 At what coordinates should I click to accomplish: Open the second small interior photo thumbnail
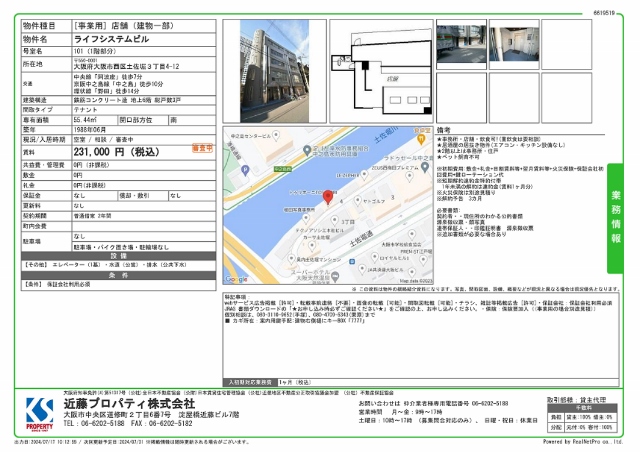tap(514, 44)
